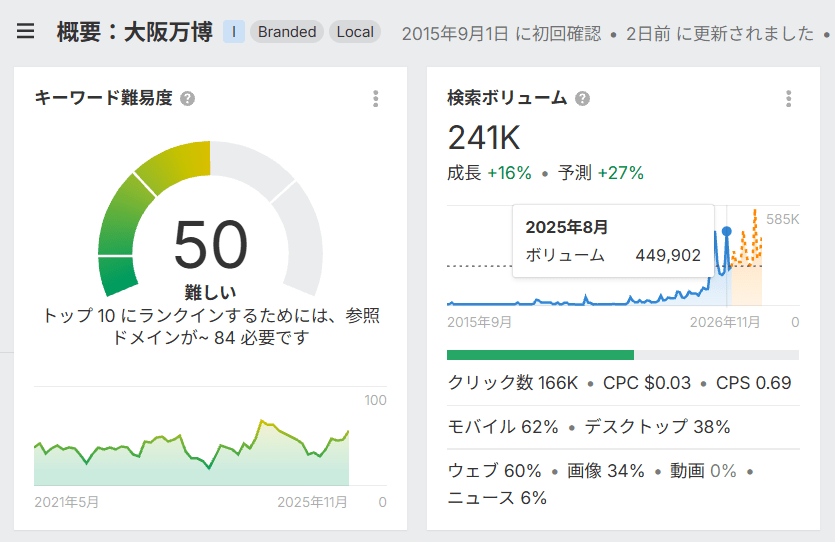Click the 241K search volume number
The image size is (835, 542).
coord(484,138)
